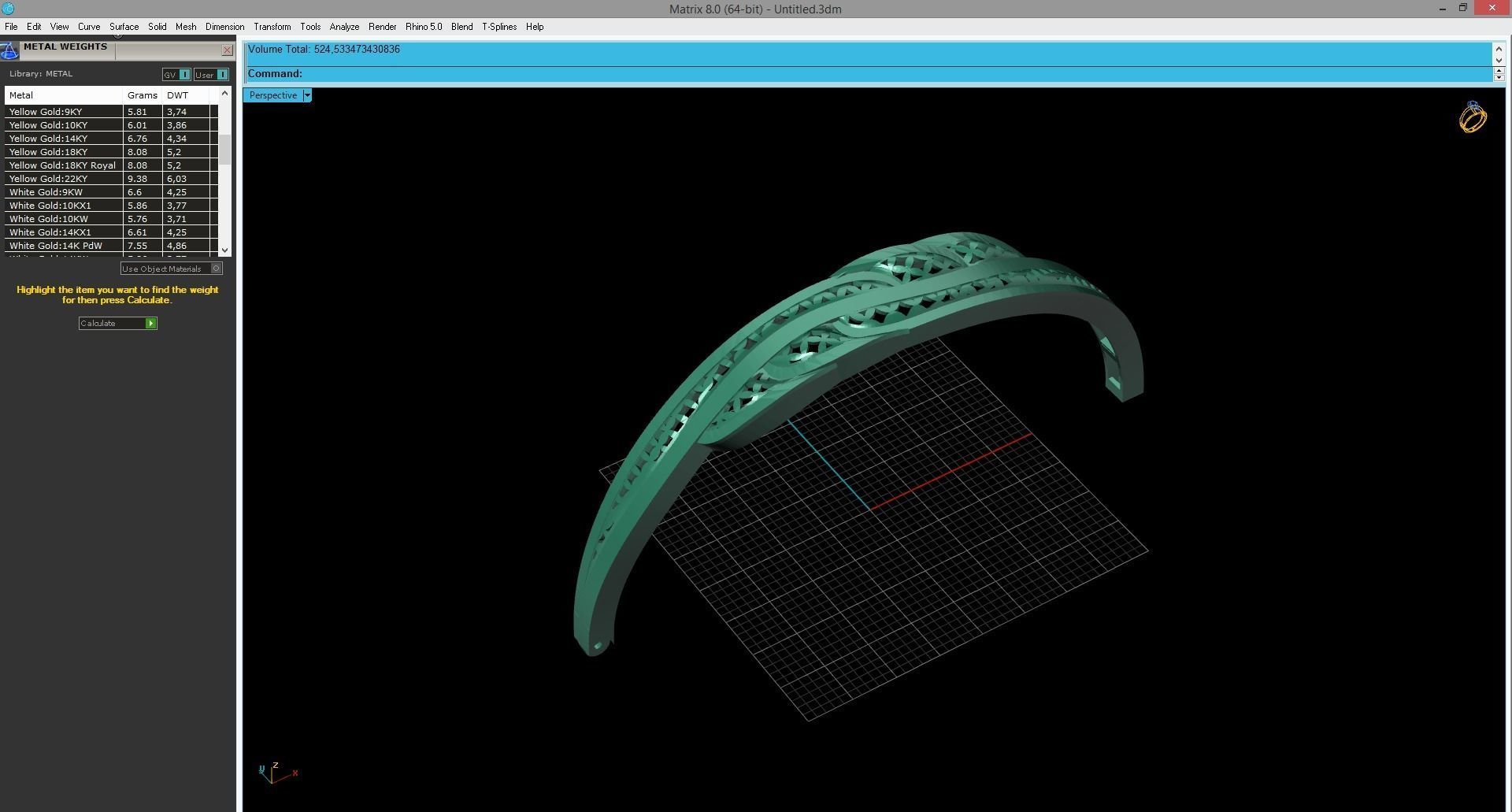Viewport: 1512px width, 812px height.
Task: Open the Edit menu
Action: click(34, 27)
